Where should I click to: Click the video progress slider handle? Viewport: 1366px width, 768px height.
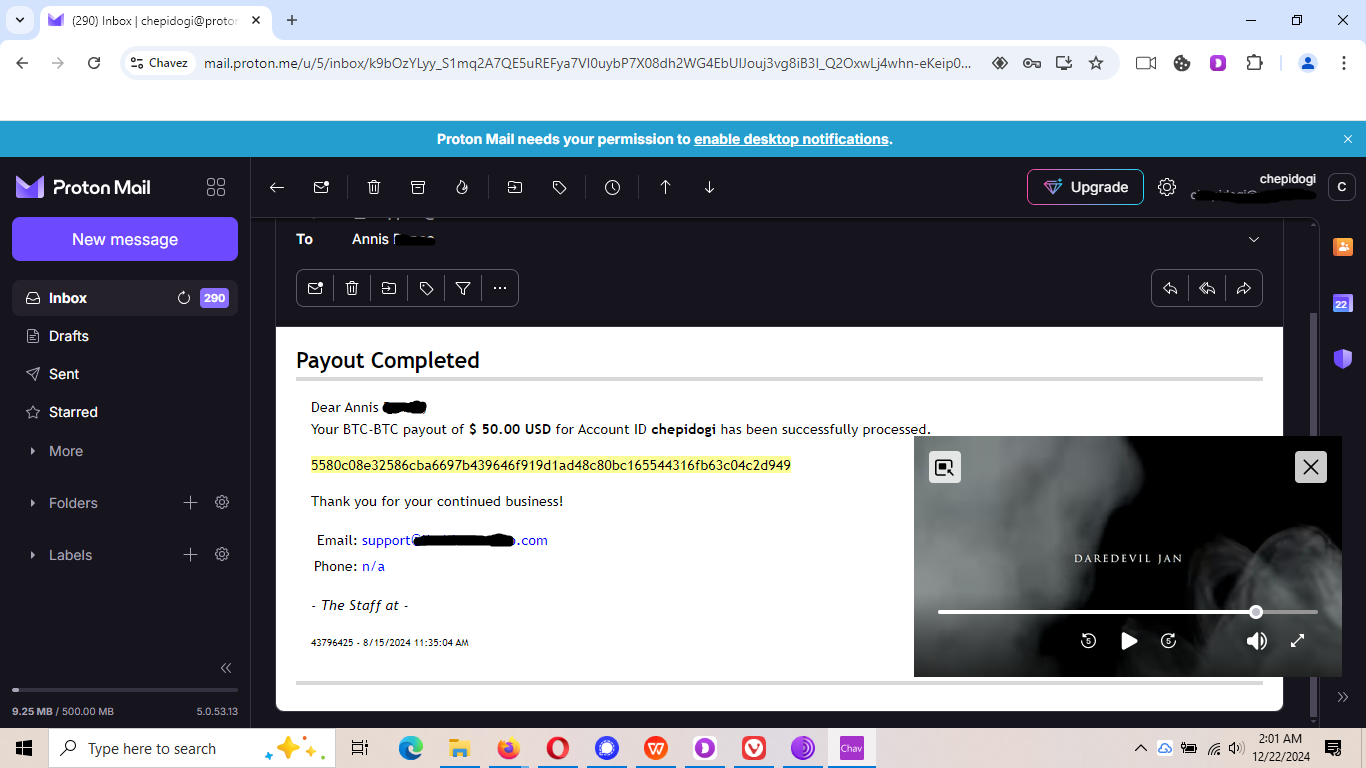click(x=1256, y=612)
